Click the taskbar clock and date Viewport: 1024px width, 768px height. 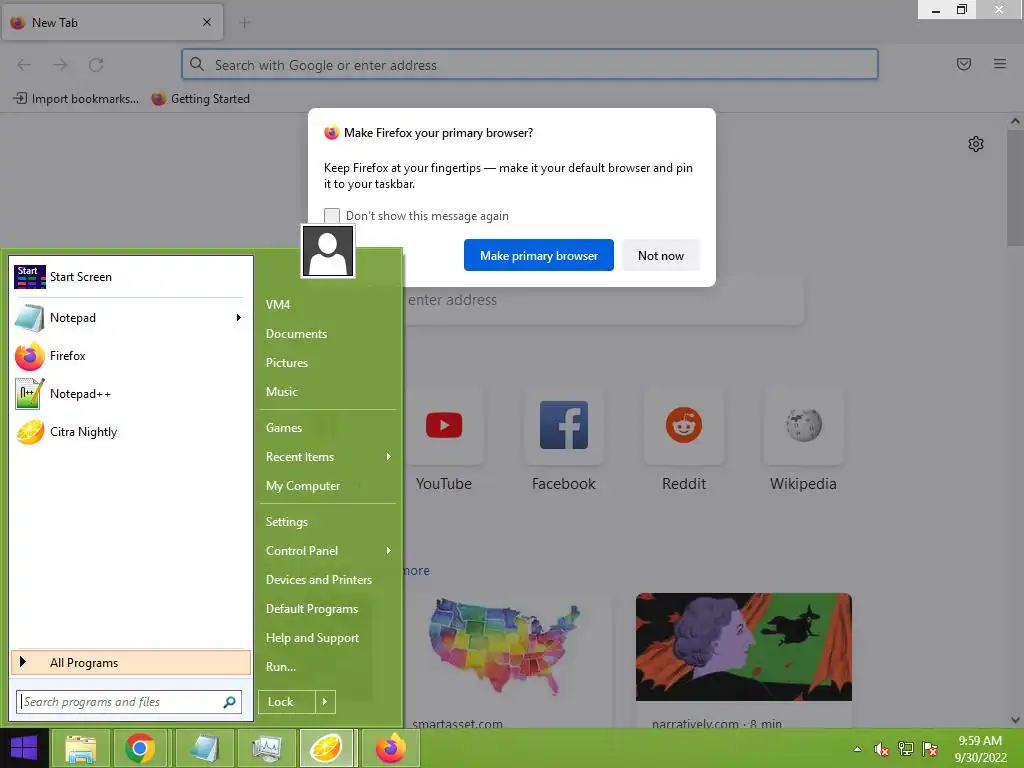[980, 749]
